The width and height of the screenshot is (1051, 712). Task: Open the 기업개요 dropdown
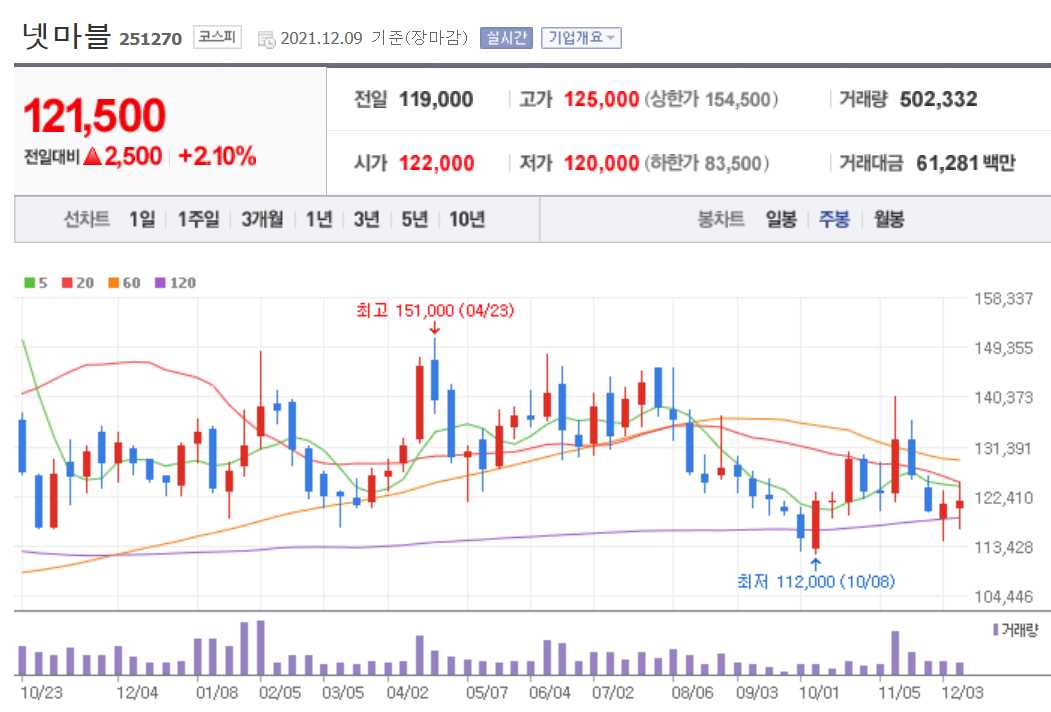[581, 38]
